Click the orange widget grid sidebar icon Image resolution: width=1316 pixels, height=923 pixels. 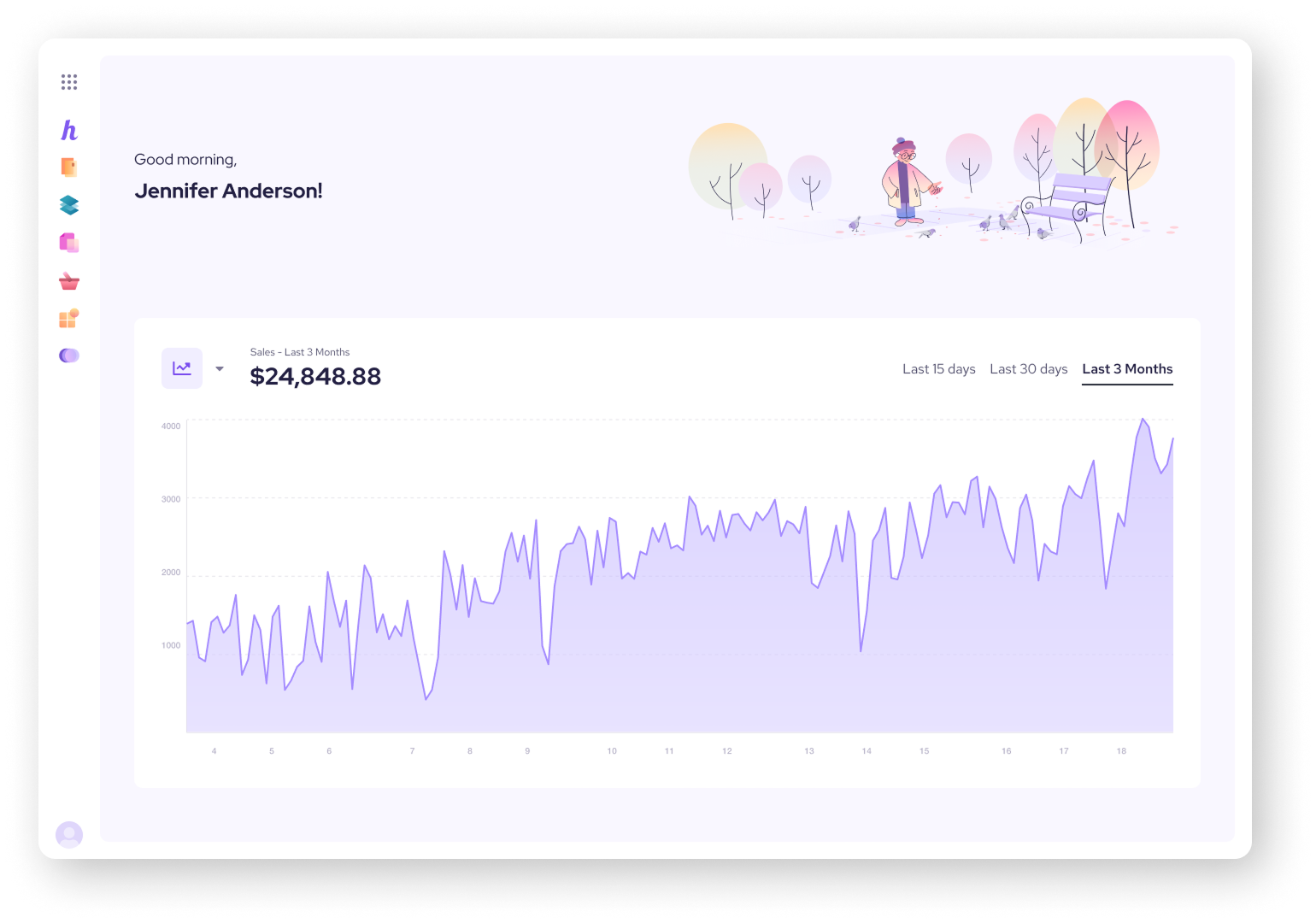[x=68, y=319]
